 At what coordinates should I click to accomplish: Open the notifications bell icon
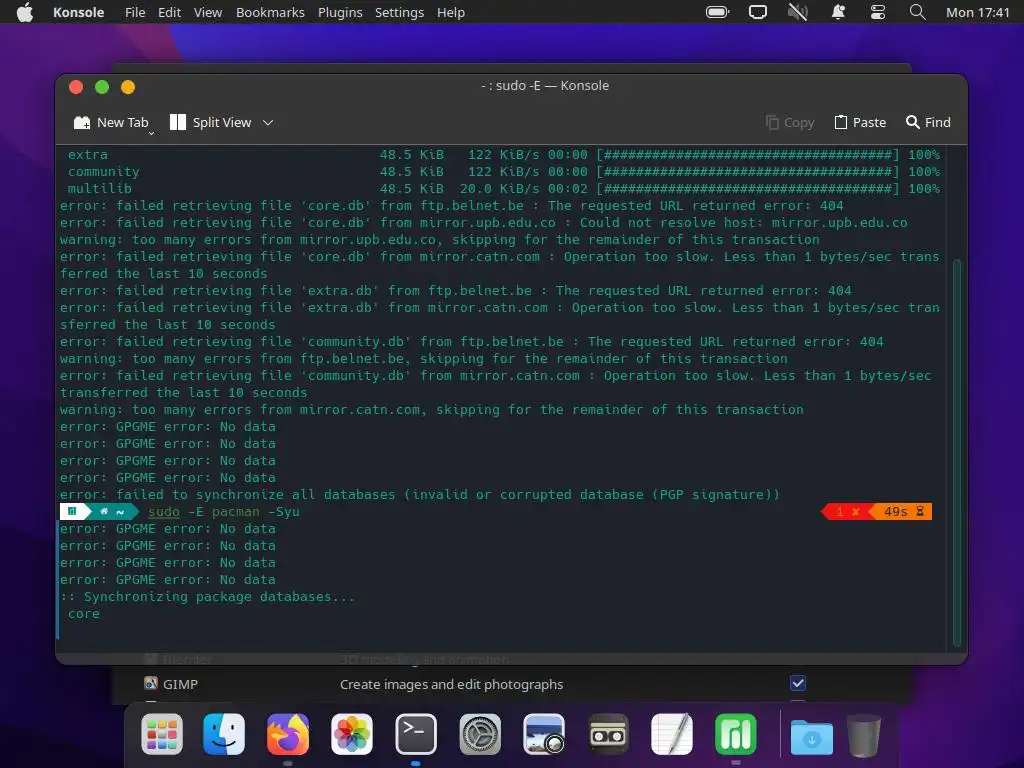coord(838,12)
